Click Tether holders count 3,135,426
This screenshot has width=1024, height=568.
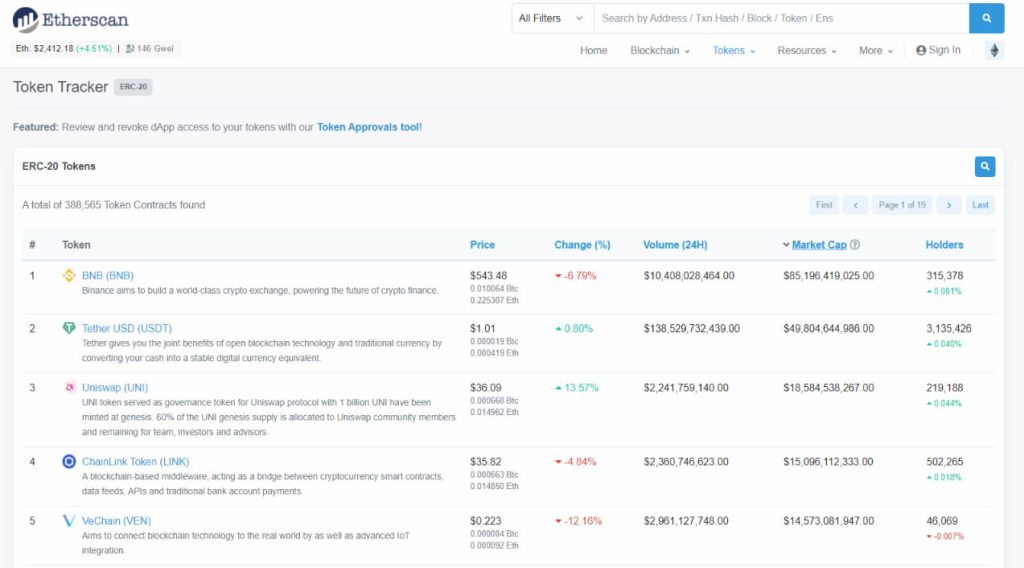[949, 328]
